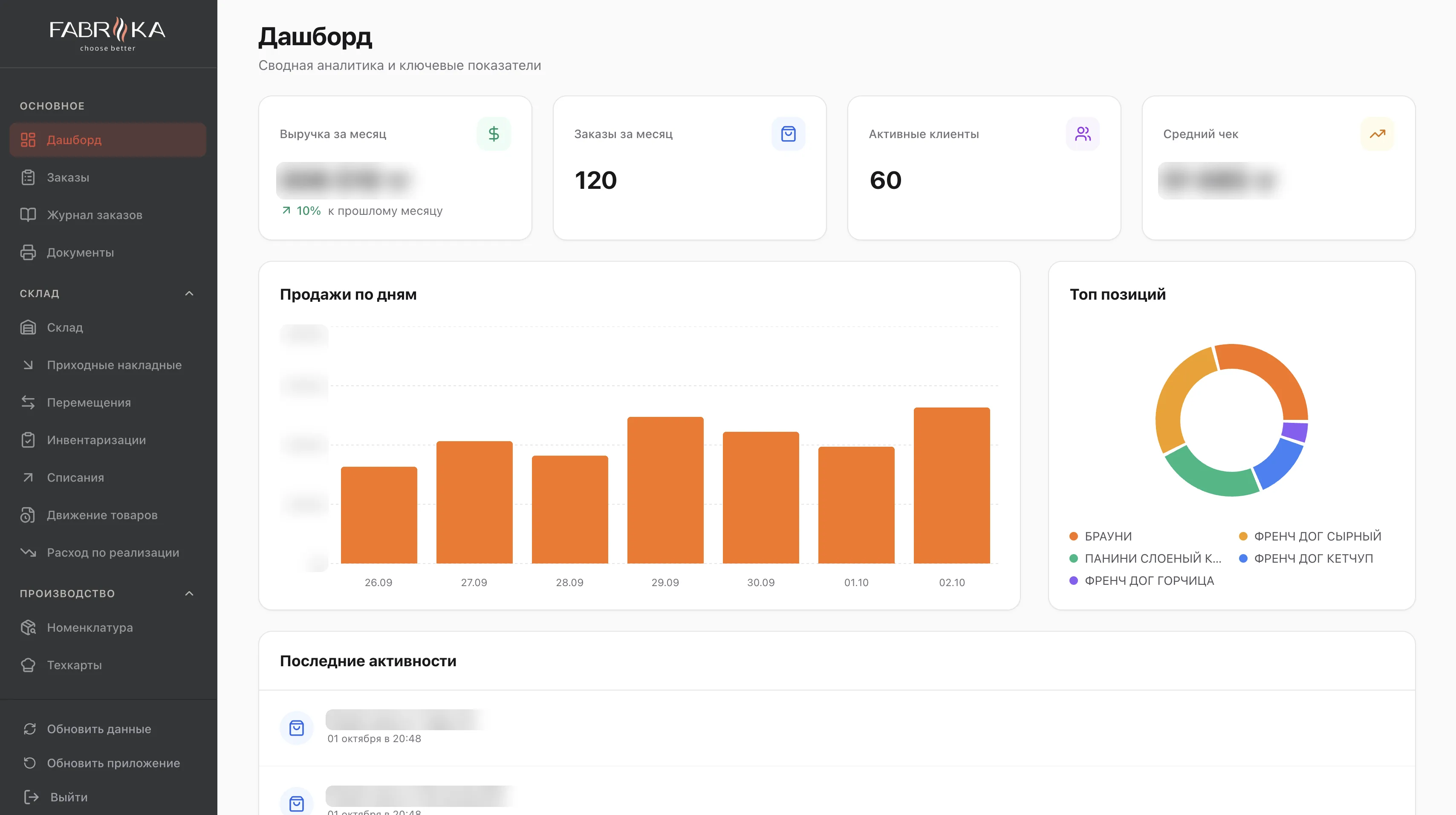Screen dimensions: 1456x815
Task: Click the 26.09 axis label
Action: pos(378,583)
